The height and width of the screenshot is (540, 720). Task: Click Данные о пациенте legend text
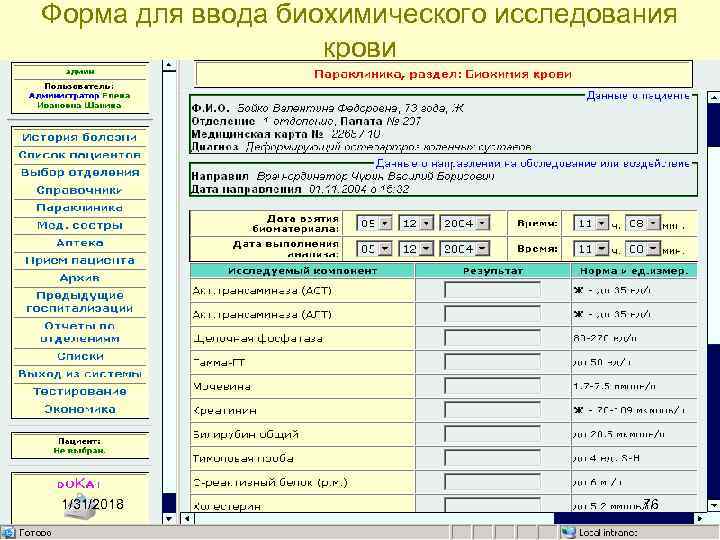point(638,96)
